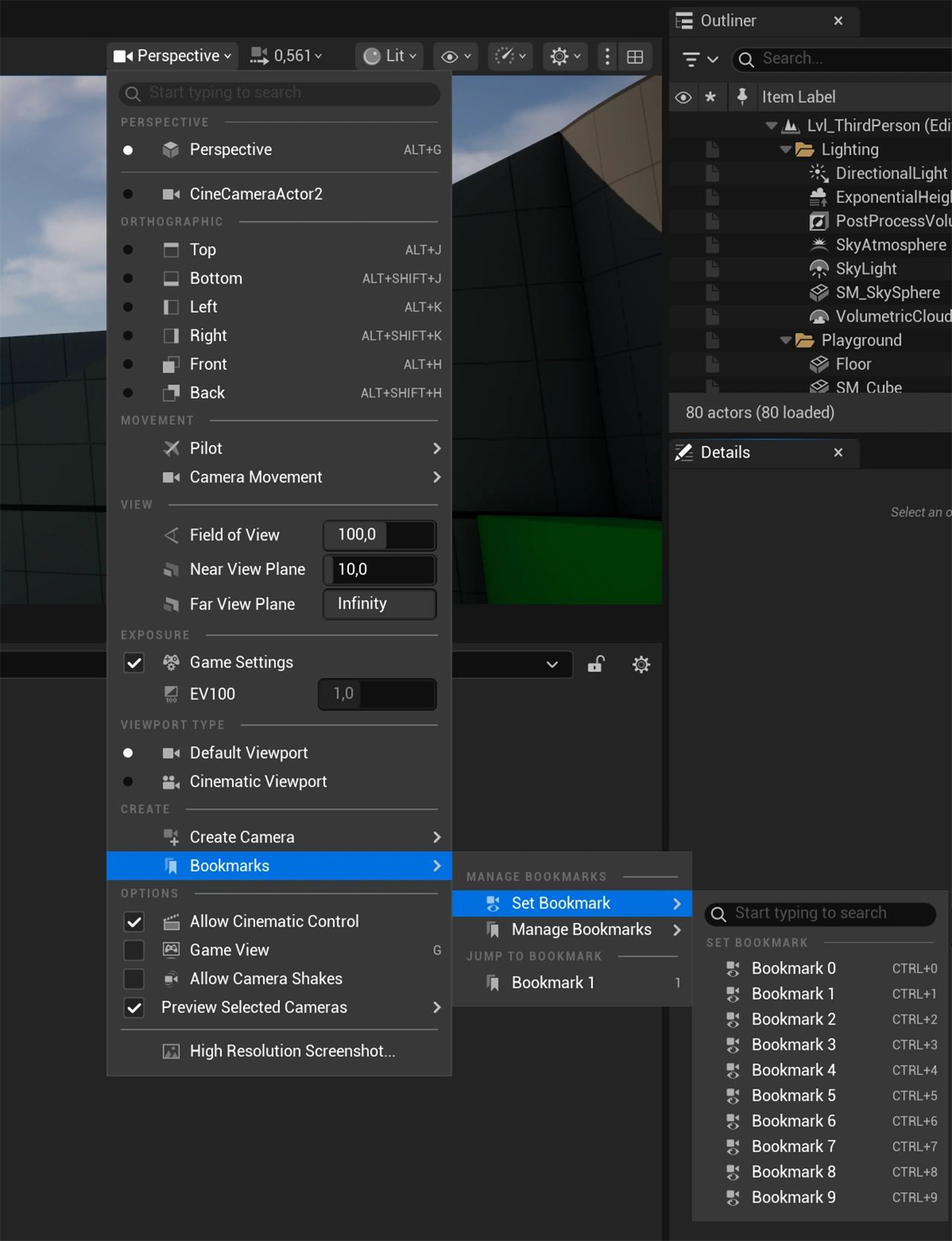Image resolution: width=952 pixels, height=1241 pixels.
Task: Click the Field of View slider value
Action: point(379,535)
